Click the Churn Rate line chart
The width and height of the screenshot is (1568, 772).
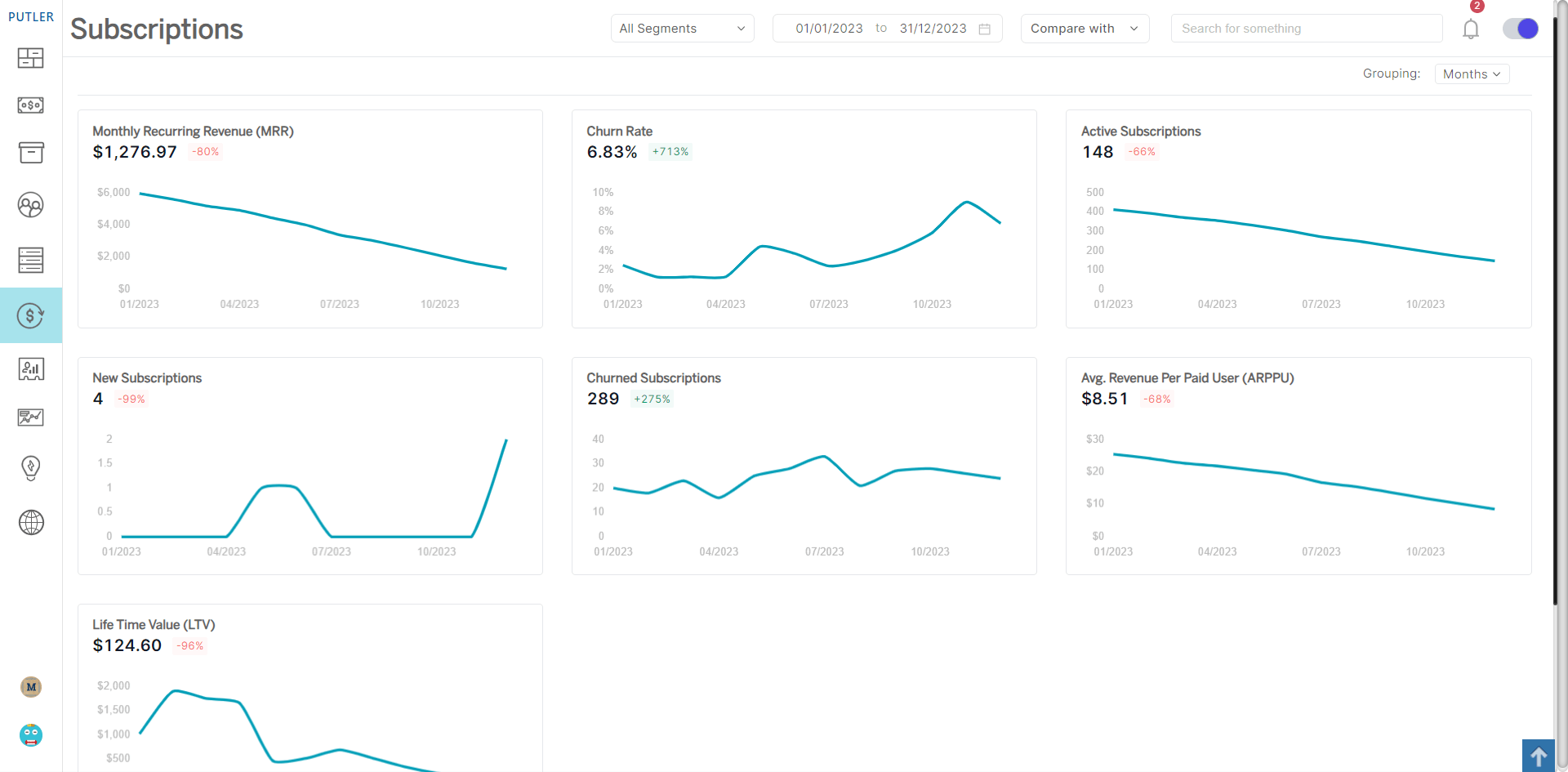812,241
